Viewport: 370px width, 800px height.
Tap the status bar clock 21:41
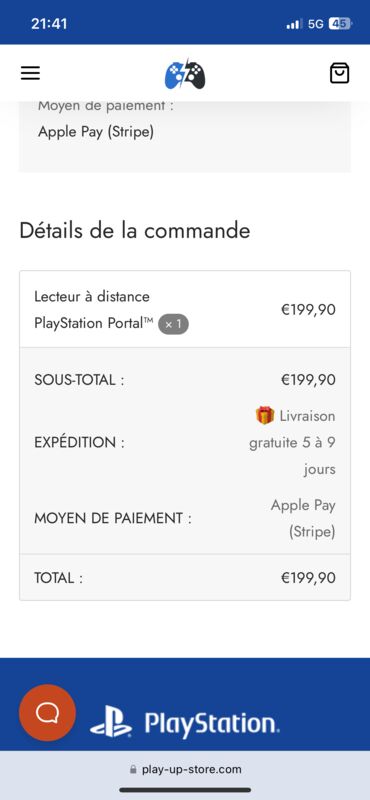coord(49,23)
